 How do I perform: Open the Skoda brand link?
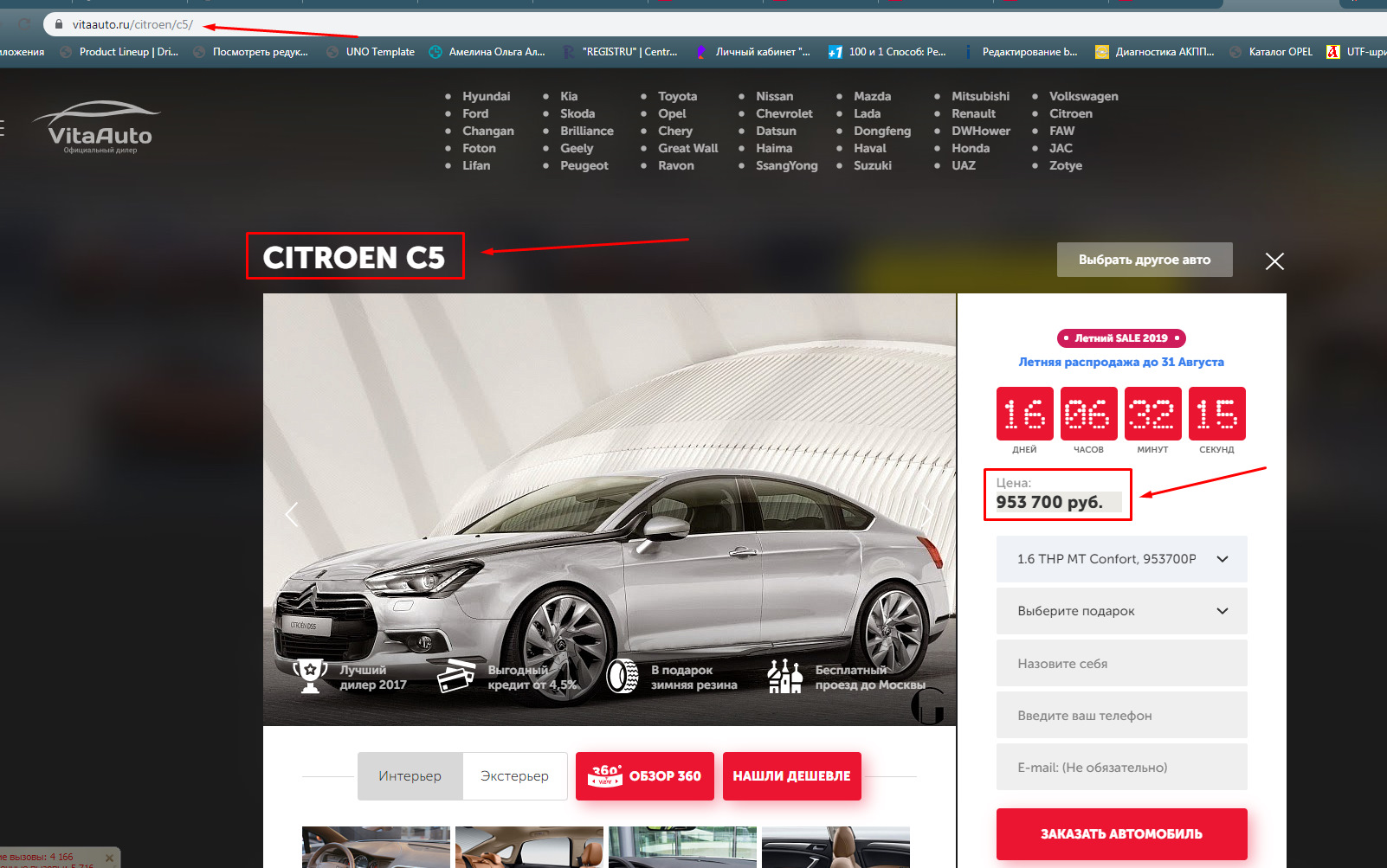(x=577, y=113)
